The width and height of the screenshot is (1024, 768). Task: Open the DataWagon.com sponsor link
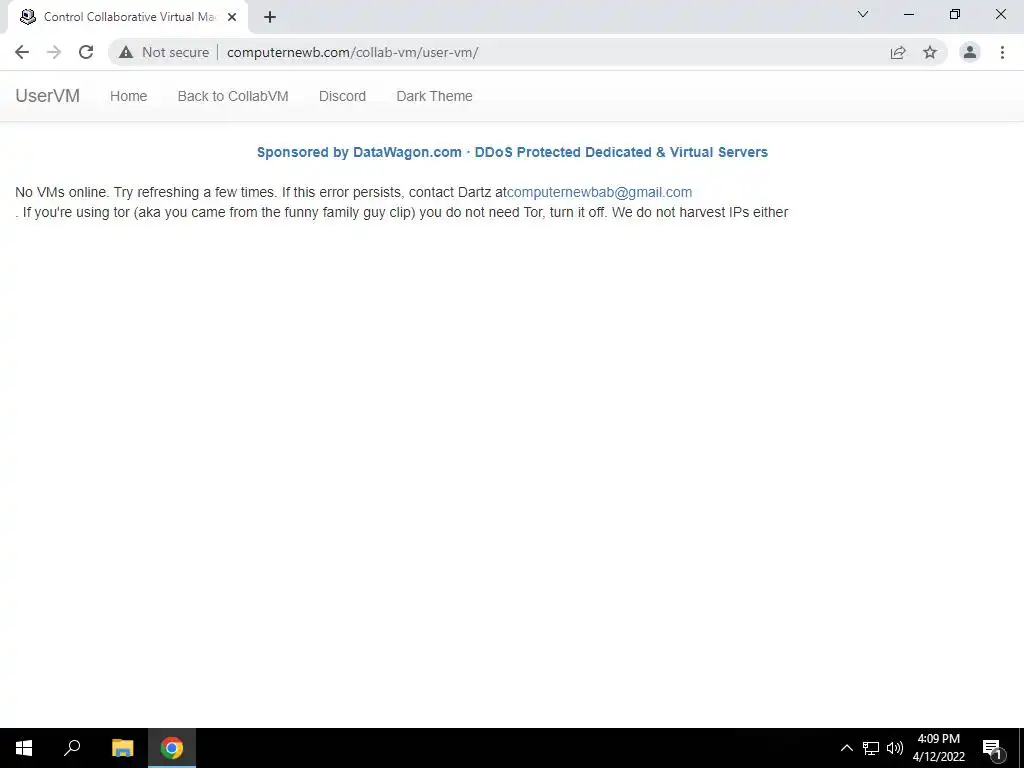click(512, 152)
